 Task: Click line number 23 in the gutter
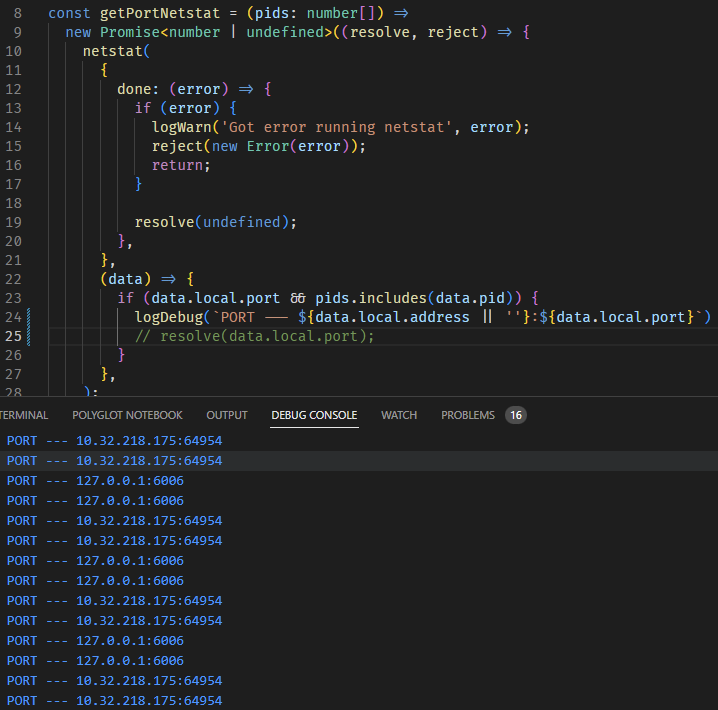[x=13, y=298]
